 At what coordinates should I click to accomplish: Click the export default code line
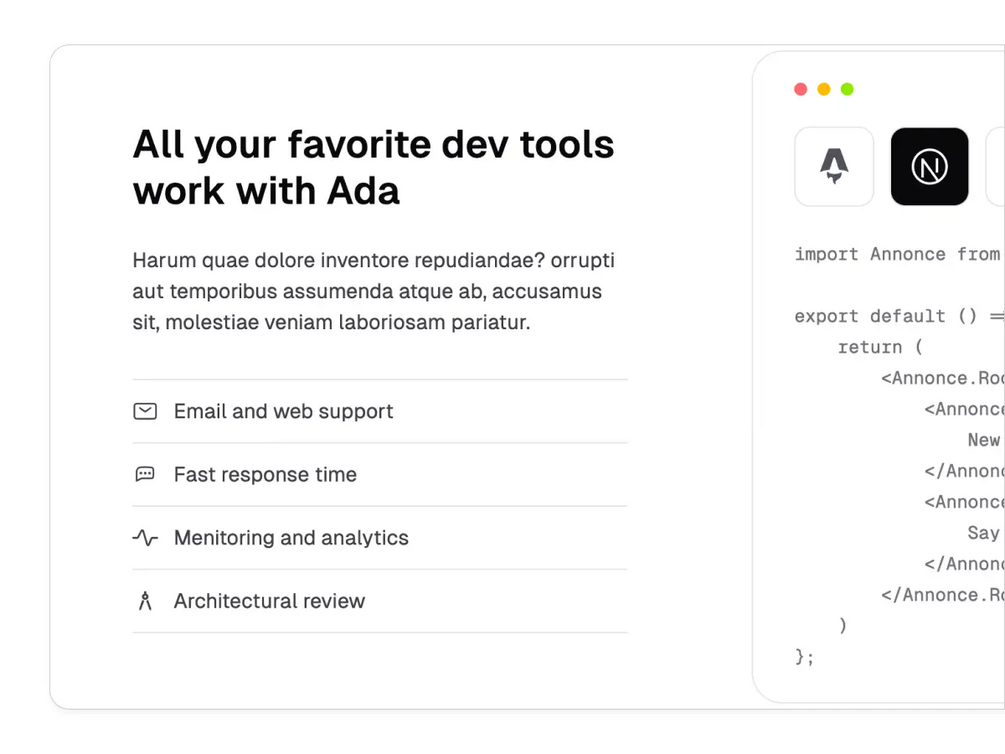coord(897,316)
